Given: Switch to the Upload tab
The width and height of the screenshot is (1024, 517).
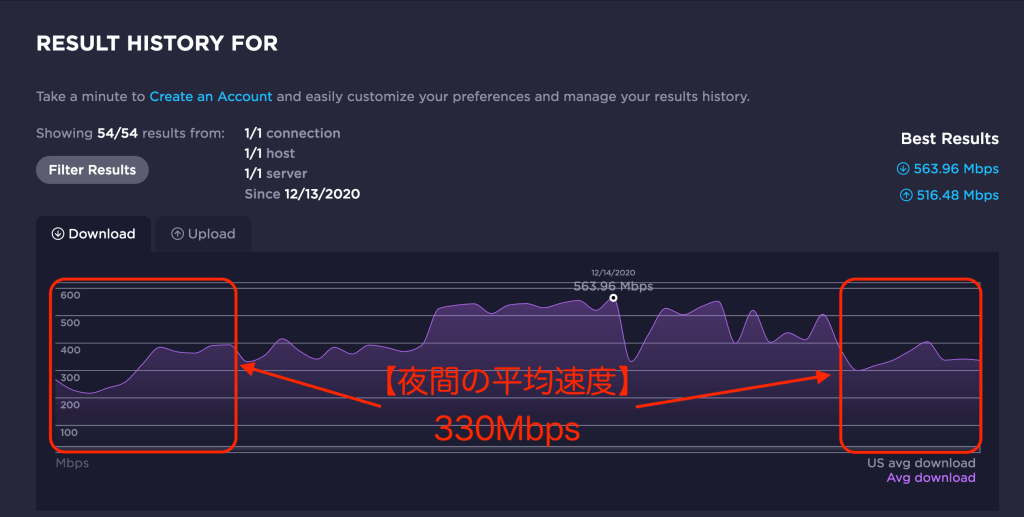Looking at the screenshot, I should pyautogui.click(x=203, y=234).
